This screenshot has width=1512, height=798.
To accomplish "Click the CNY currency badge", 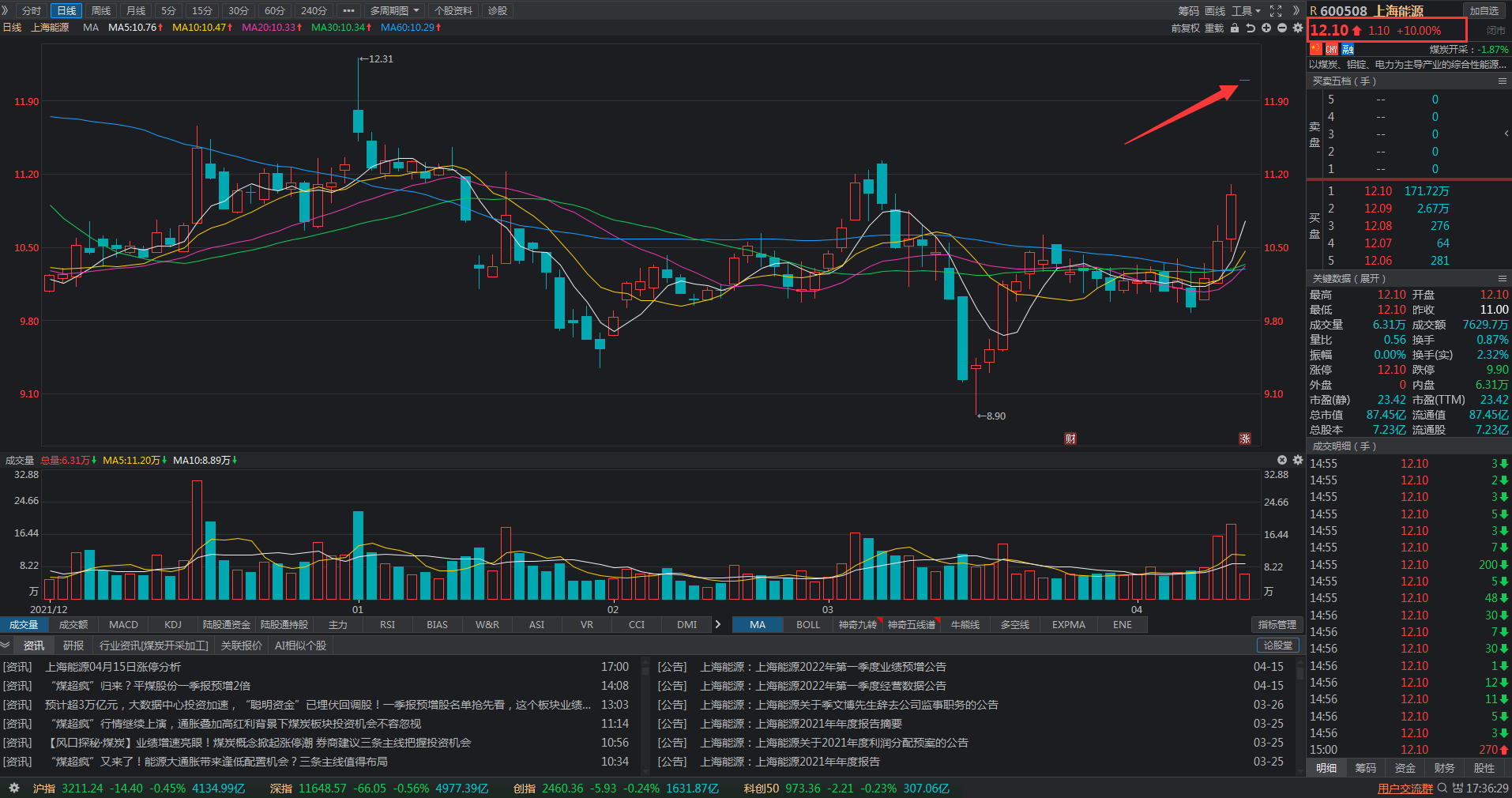I will 1331,49.
